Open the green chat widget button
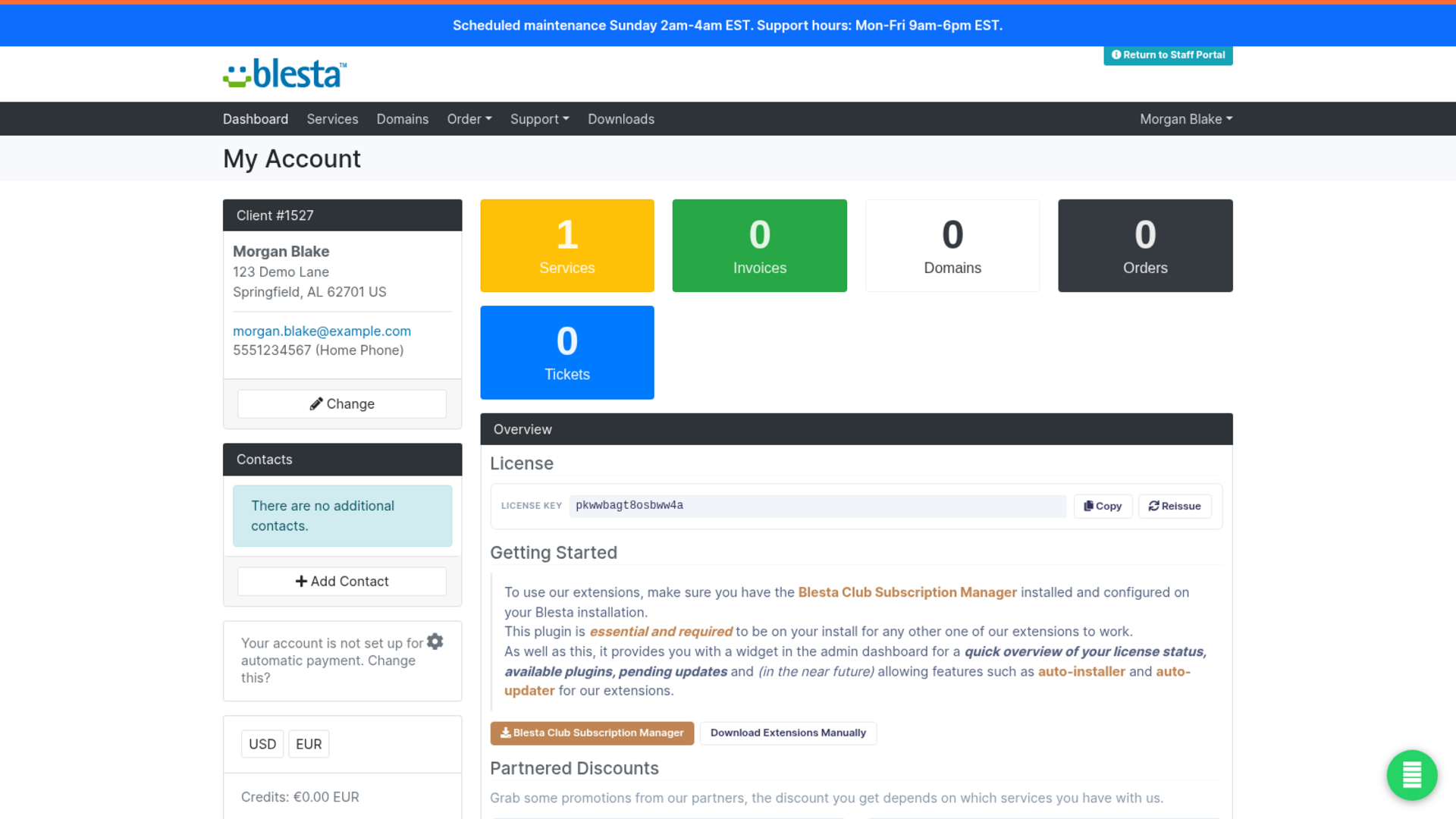The image size is (1456, 819). click(1411, 775)
